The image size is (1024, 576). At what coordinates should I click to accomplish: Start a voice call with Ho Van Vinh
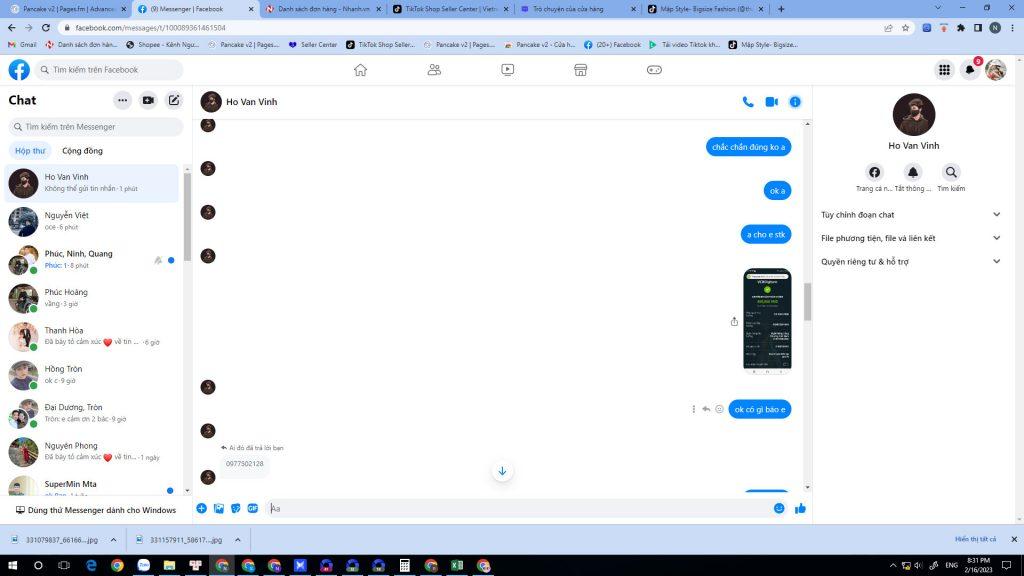(748, 102)
